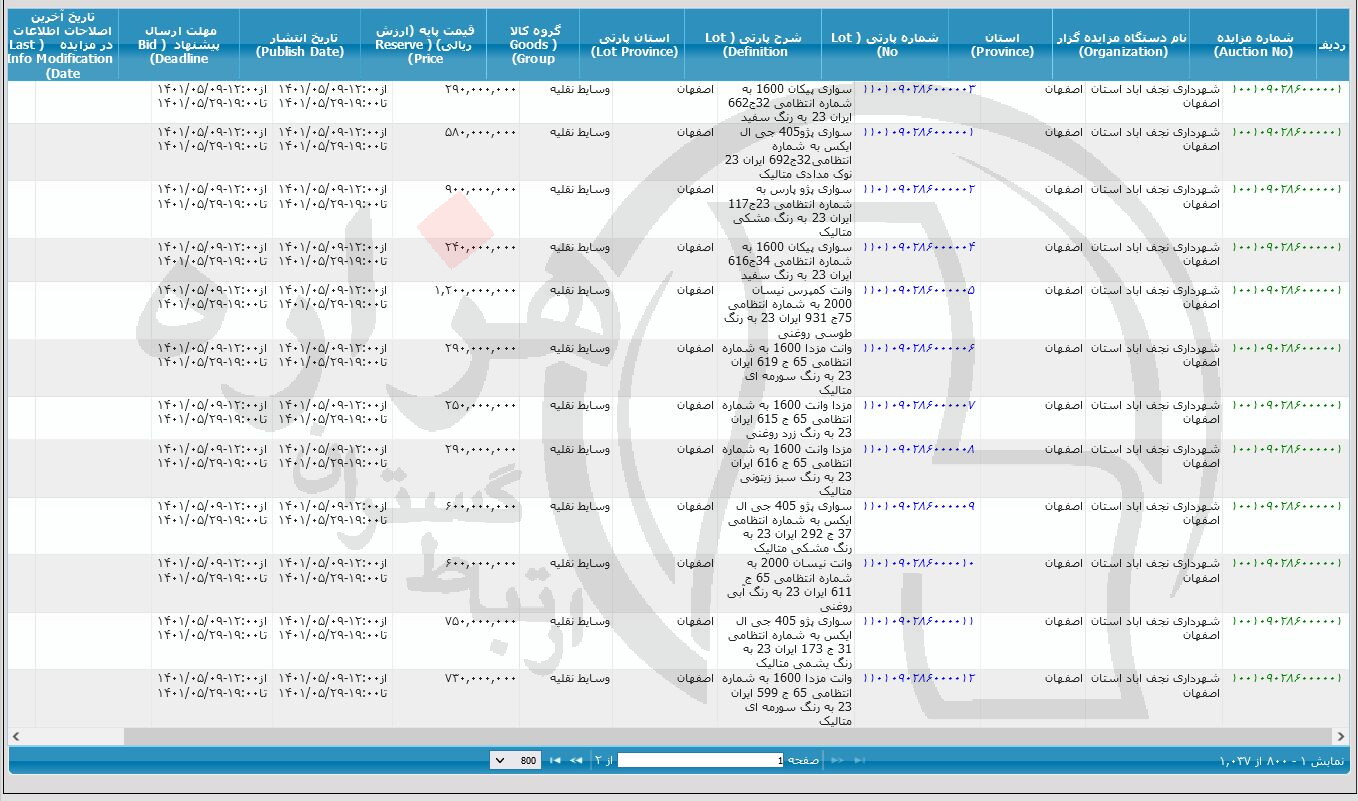Open lot number ending in ۰۰۰۰۸
This screenshot has height=801, width=1358.
918,449
